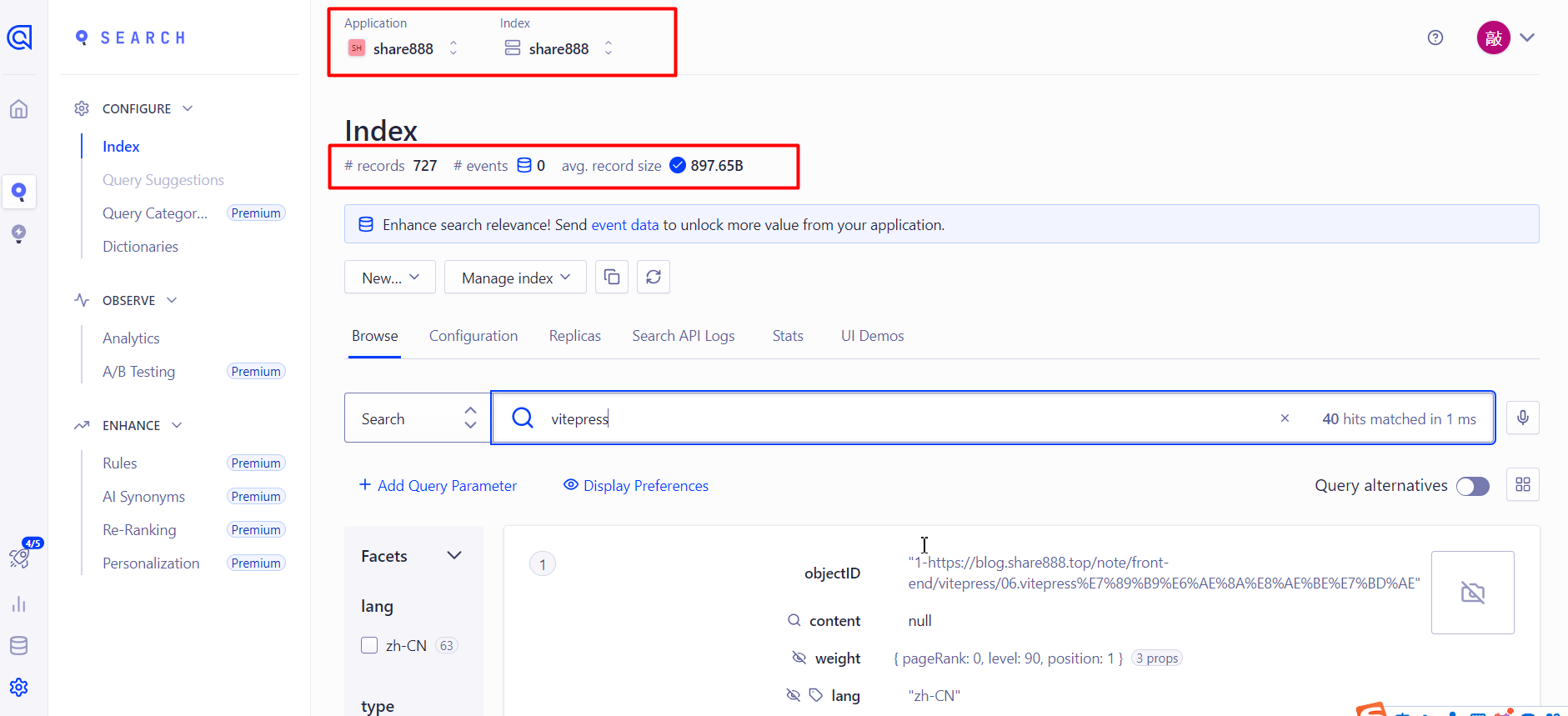Click the refresh index icon button

point(654,277)
